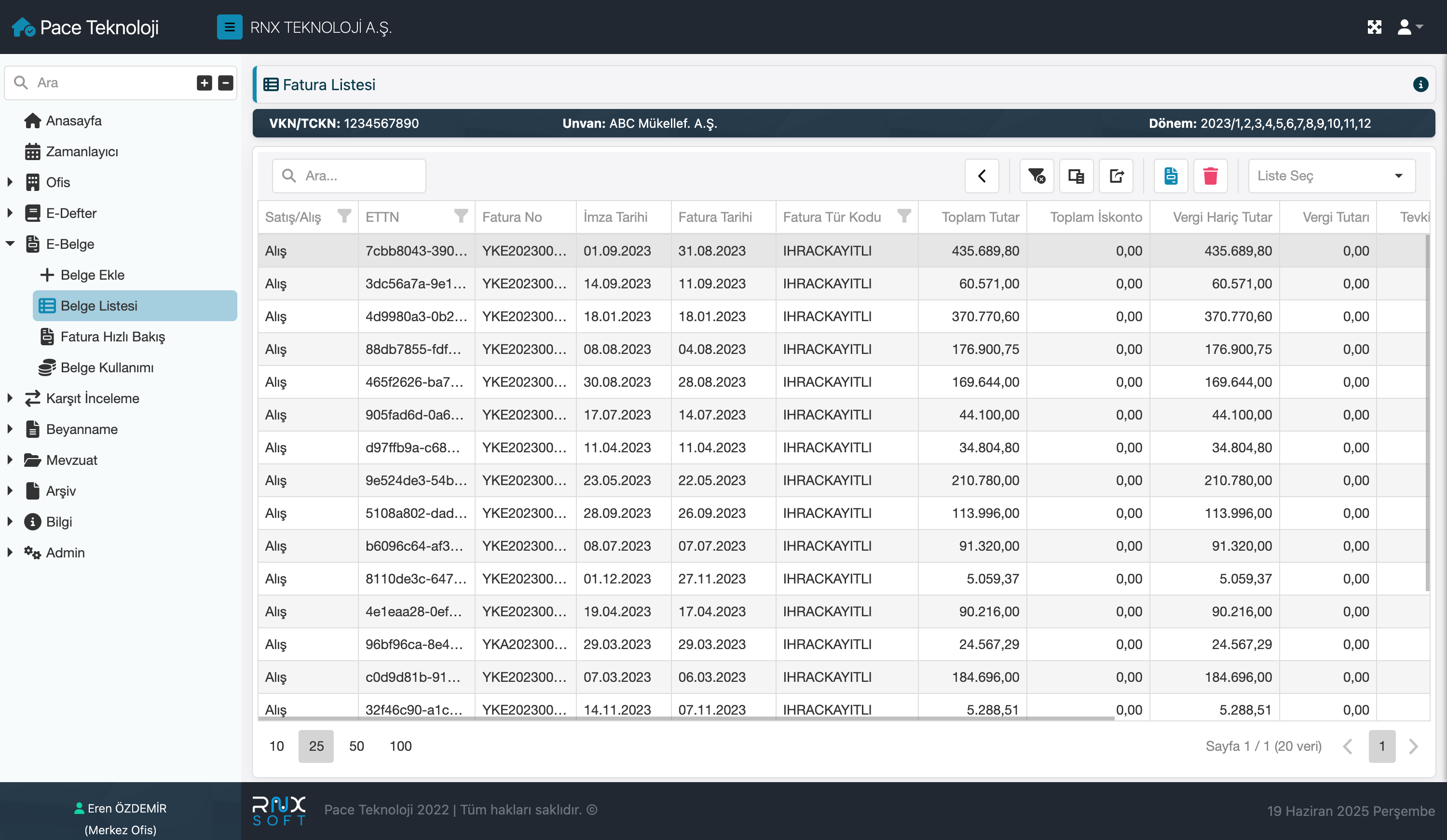The height and width of the screenshot is (840, 1447).
Task: Open filter on Fatura Tür Kodu column
Action: point(904,217)
